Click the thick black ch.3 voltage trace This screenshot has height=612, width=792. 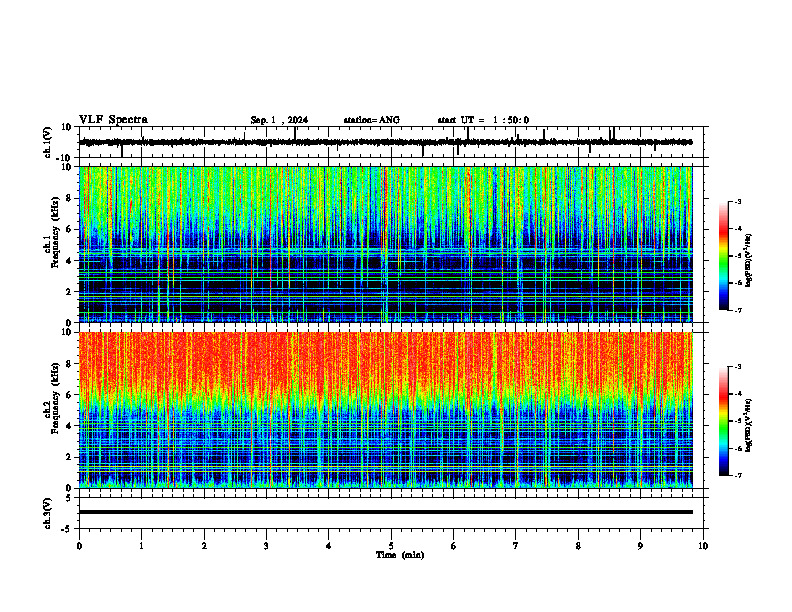[386, 512]
